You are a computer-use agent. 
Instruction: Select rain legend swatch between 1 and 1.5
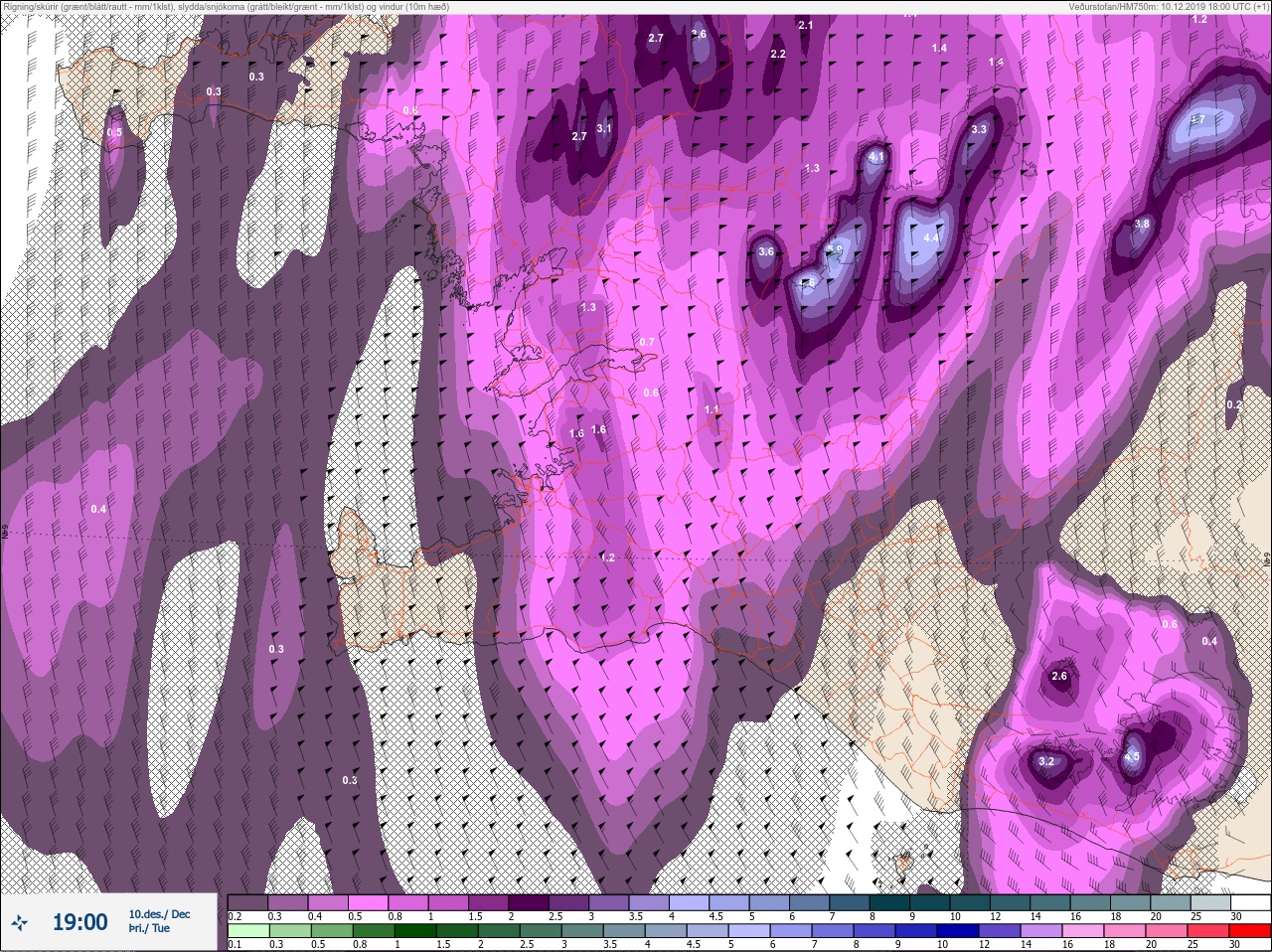coord(415,931)
